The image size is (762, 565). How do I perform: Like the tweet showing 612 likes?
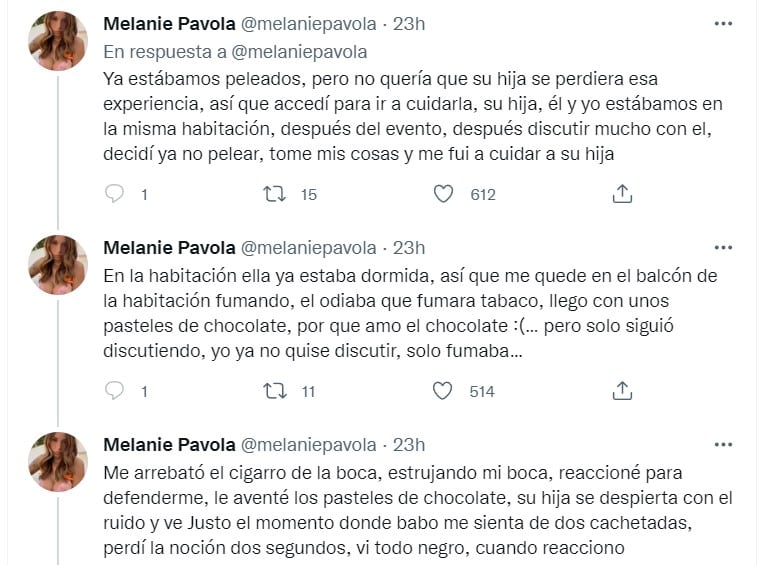pyautogui.click(x=443, y=195)
